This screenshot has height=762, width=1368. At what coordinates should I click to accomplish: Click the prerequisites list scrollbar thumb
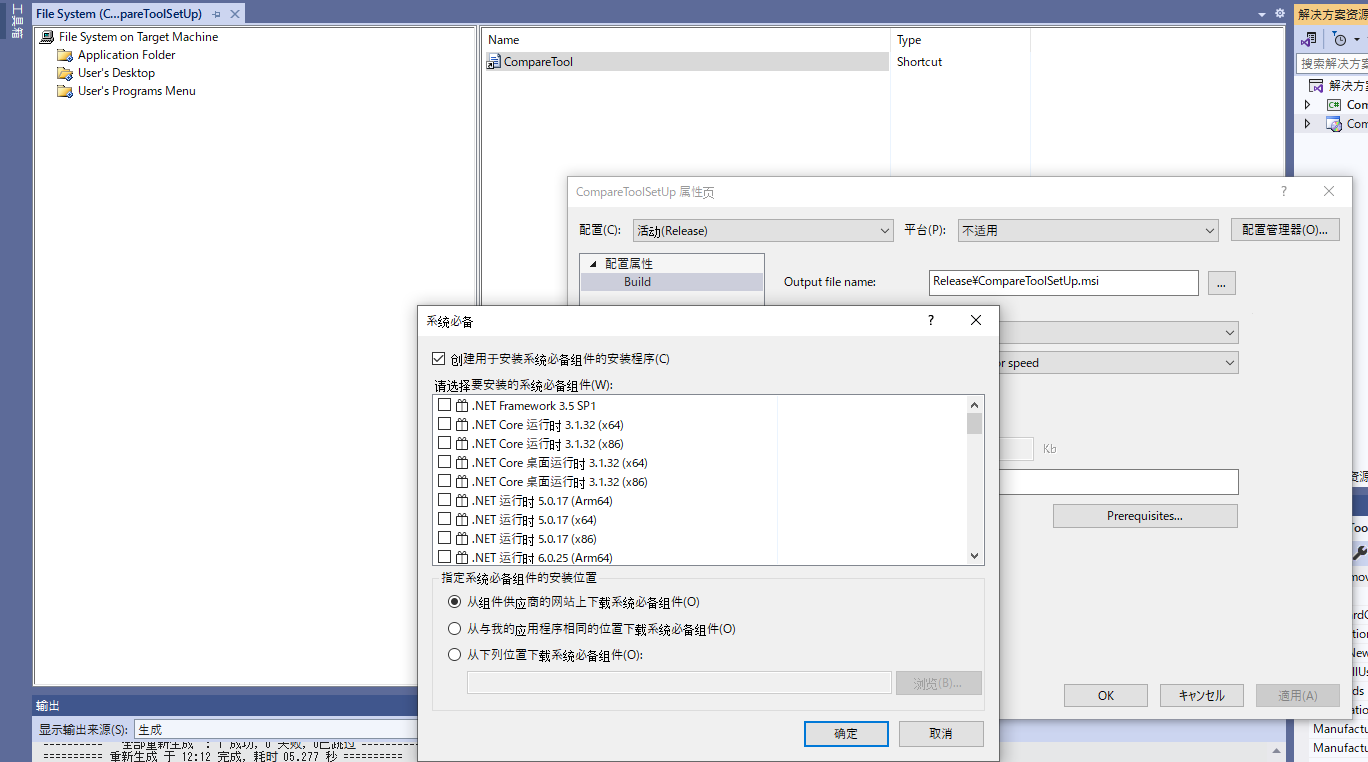pyautogui.click(x=975, y=423)
